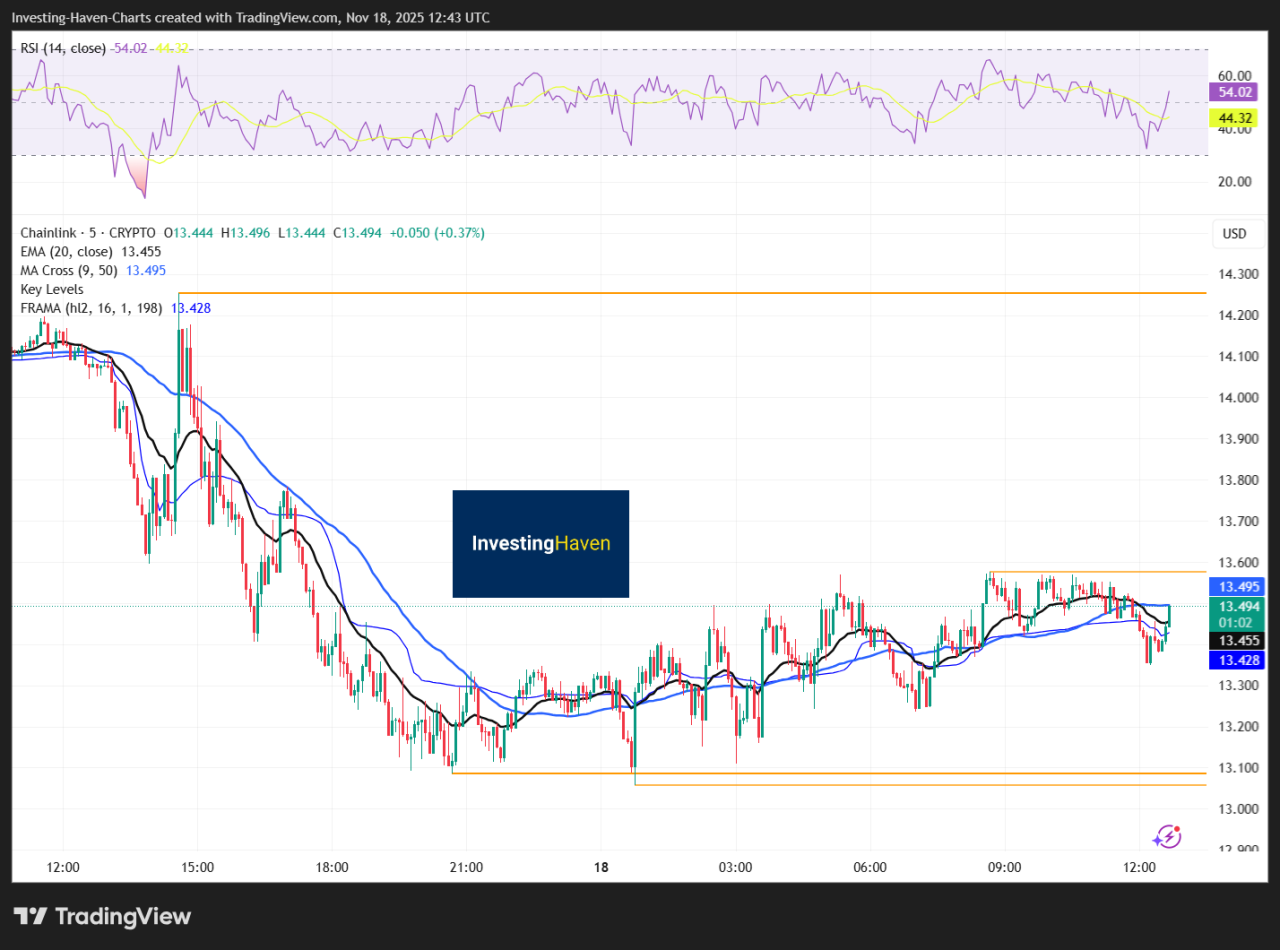Screen dimensions: 1280x950
Task: Click the purple 54.02 RSI value tag
Action: tap(1236, 92)
